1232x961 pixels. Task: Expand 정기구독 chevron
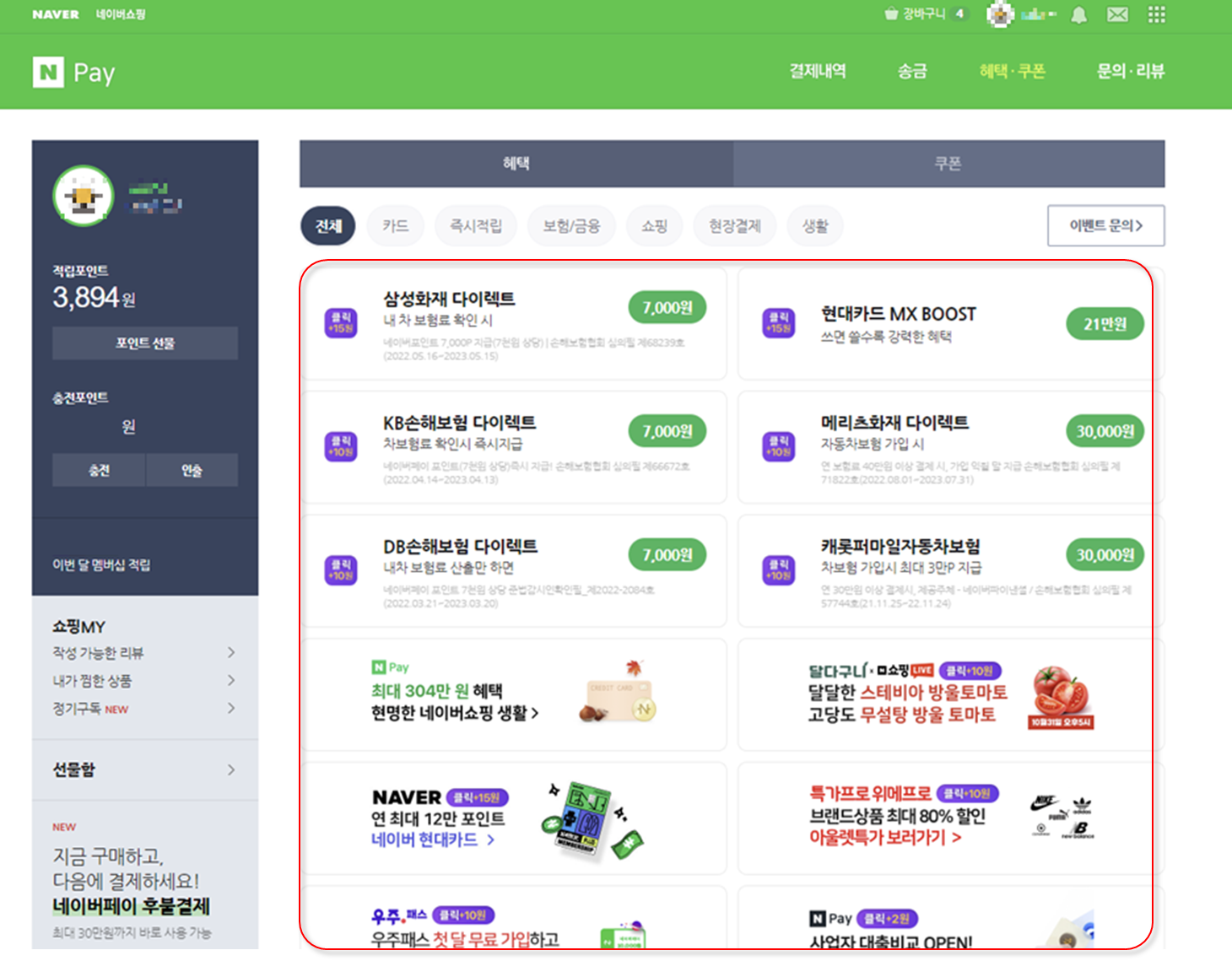[230, 709]
